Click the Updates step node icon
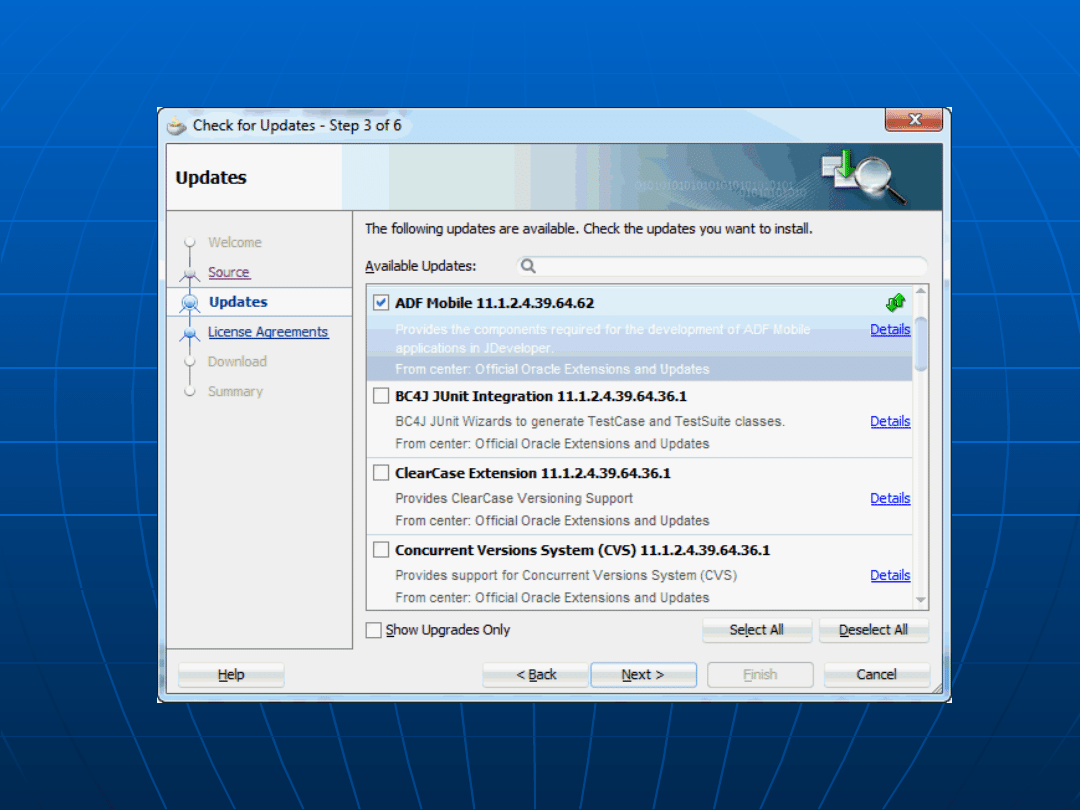This screenshot has width=1080, height=810. click(189, 302)
